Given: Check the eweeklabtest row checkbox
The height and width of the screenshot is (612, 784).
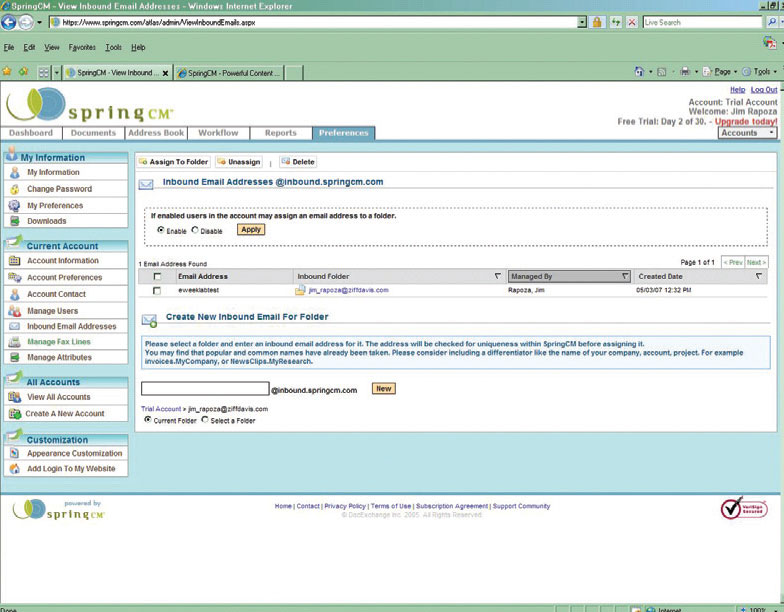Looking at the screenshot, I should tap(156, 290).
